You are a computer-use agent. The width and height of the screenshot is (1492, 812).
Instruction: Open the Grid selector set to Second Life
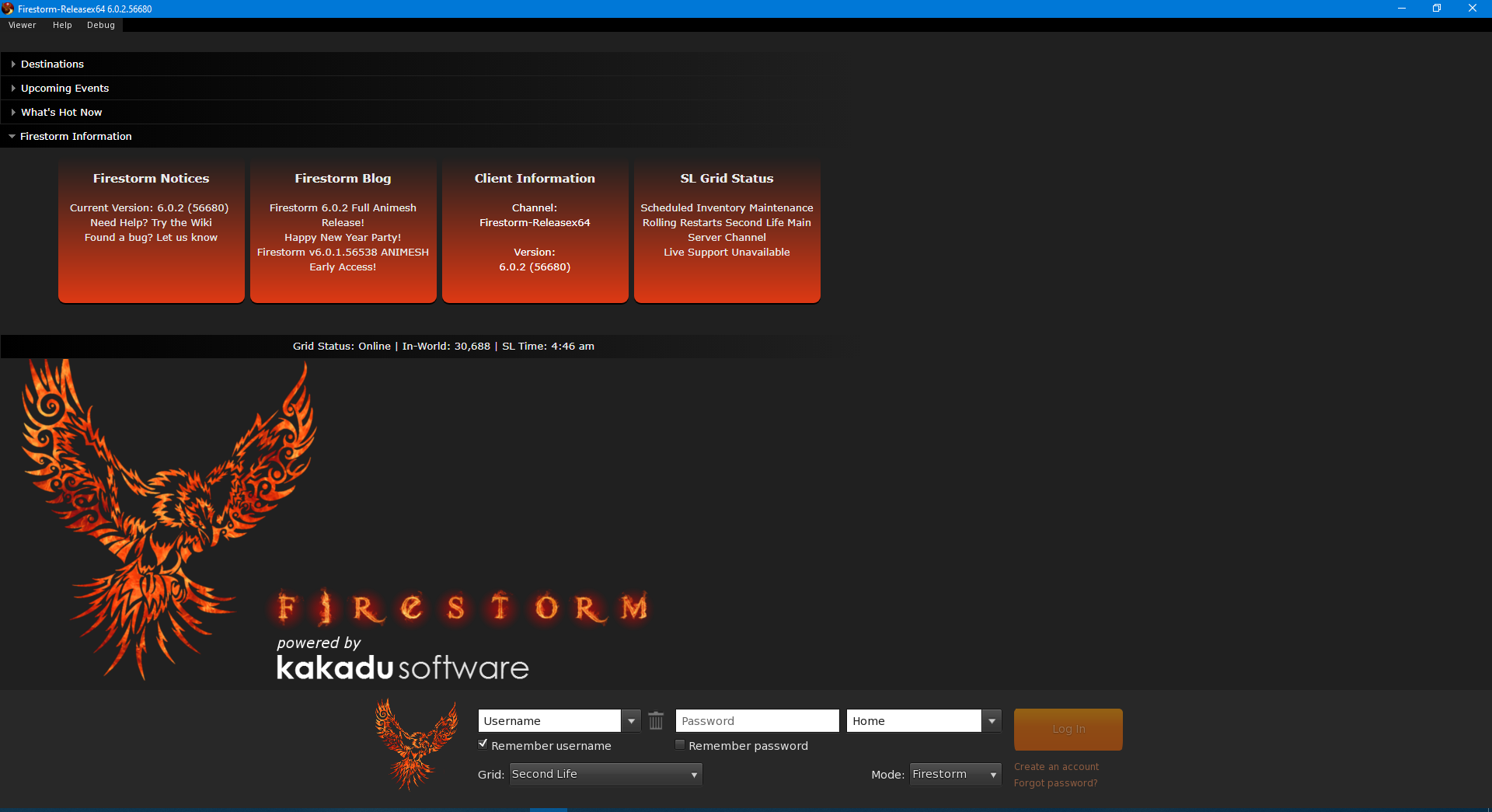tap(605, 774)
